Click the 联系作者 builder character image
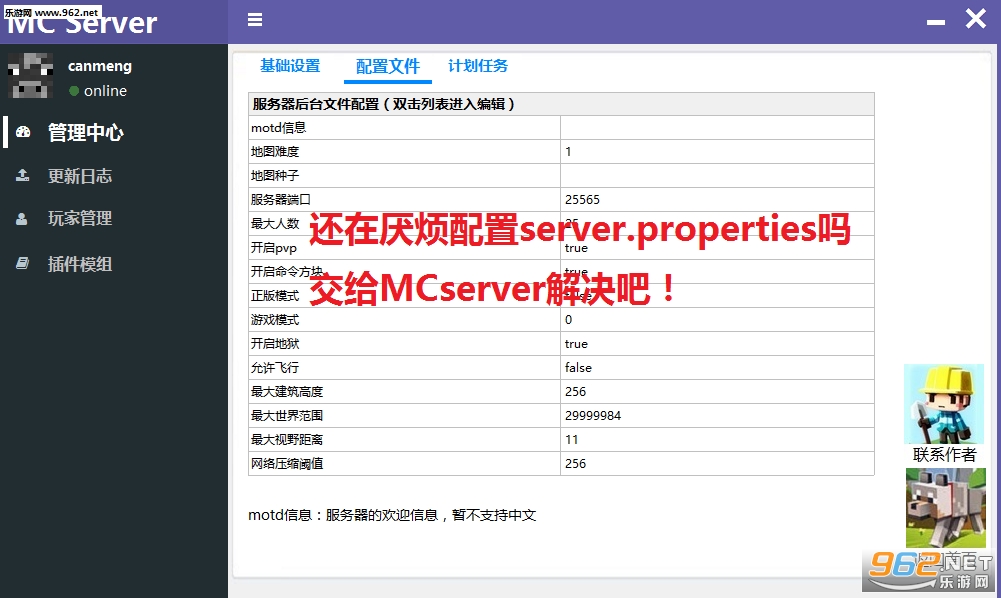This screenshot has height=598, width=1001. 944,403
